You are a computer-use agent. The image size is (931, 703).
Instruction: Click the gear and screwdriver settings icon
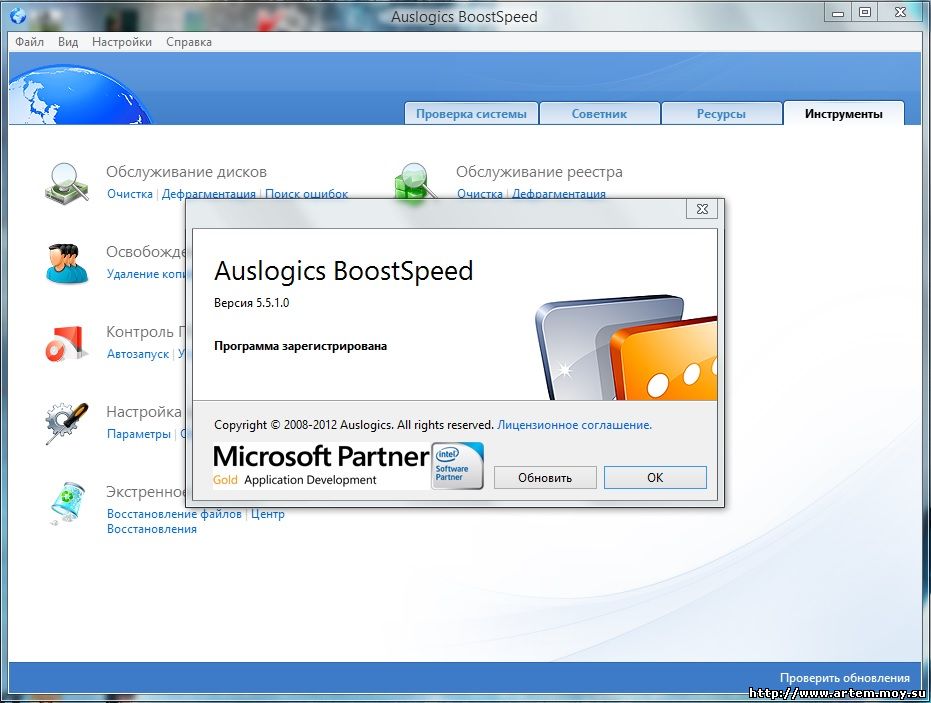(66, 423)
